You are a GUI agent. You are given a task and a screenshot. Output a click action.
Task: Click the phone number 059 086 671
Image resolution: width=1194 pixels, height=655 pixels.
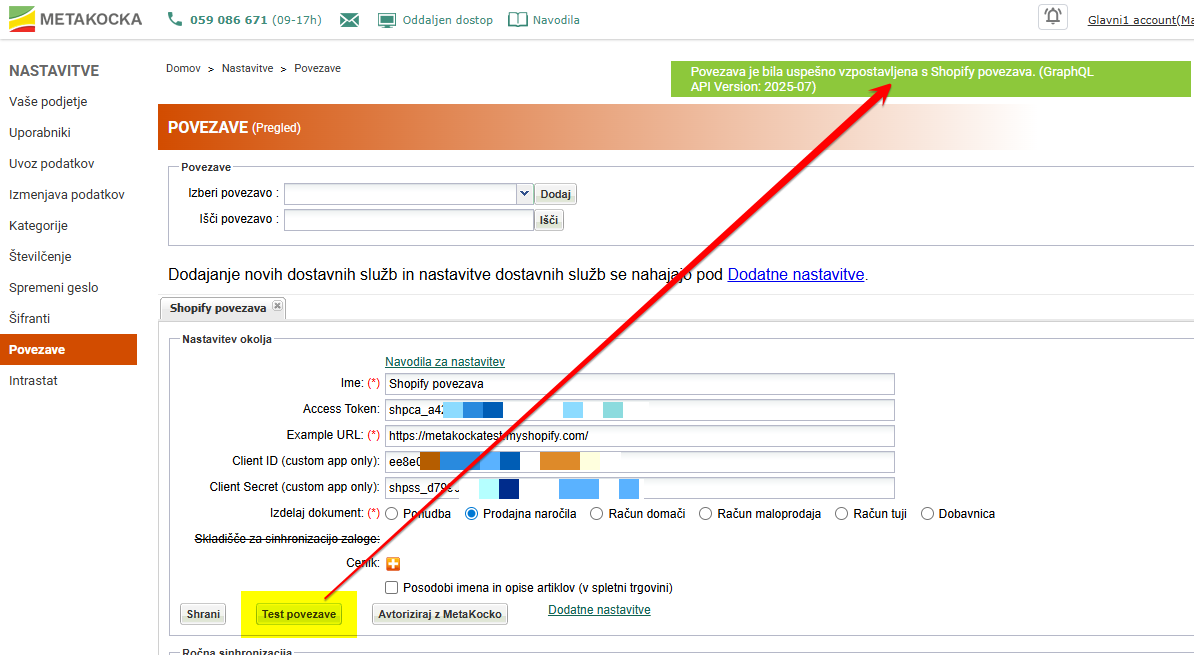point(228,20)
